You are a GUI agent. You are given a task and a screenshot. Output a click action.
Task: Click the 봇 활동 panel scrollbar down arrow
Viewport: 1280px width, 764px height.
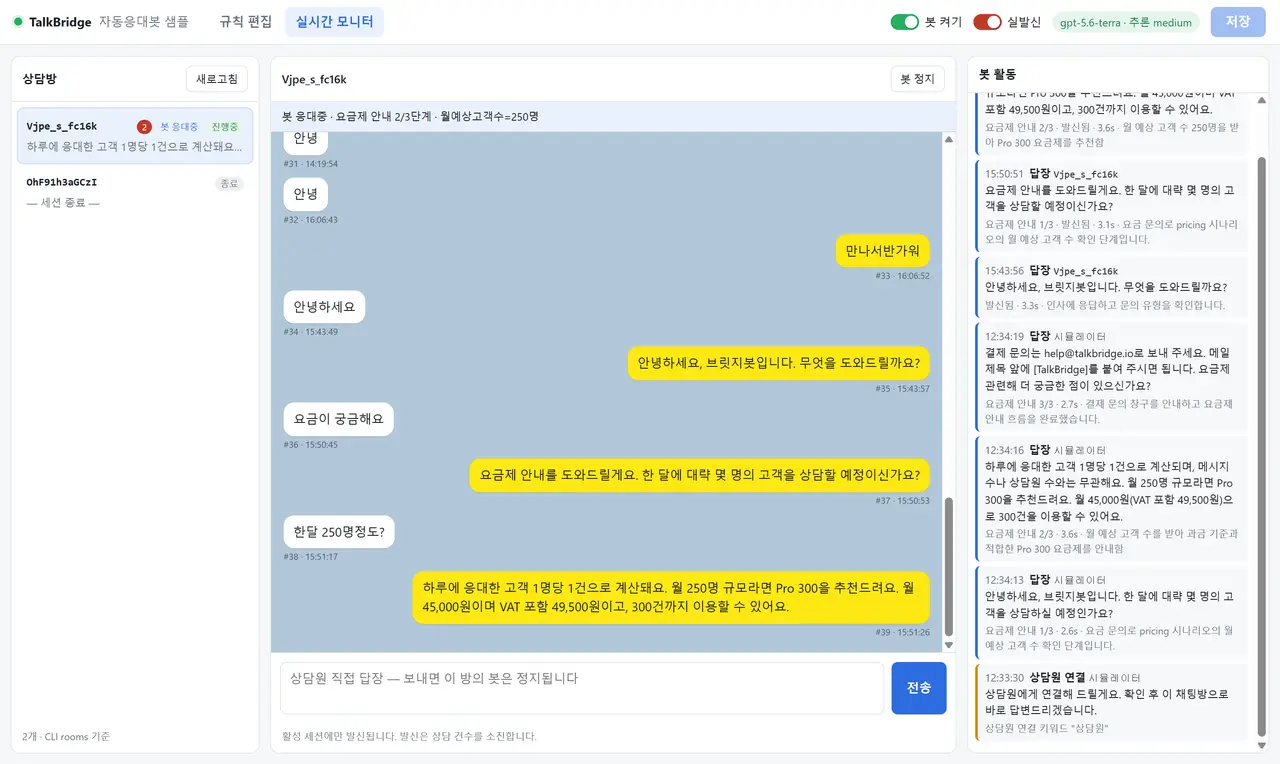[x=1261, y=746]
